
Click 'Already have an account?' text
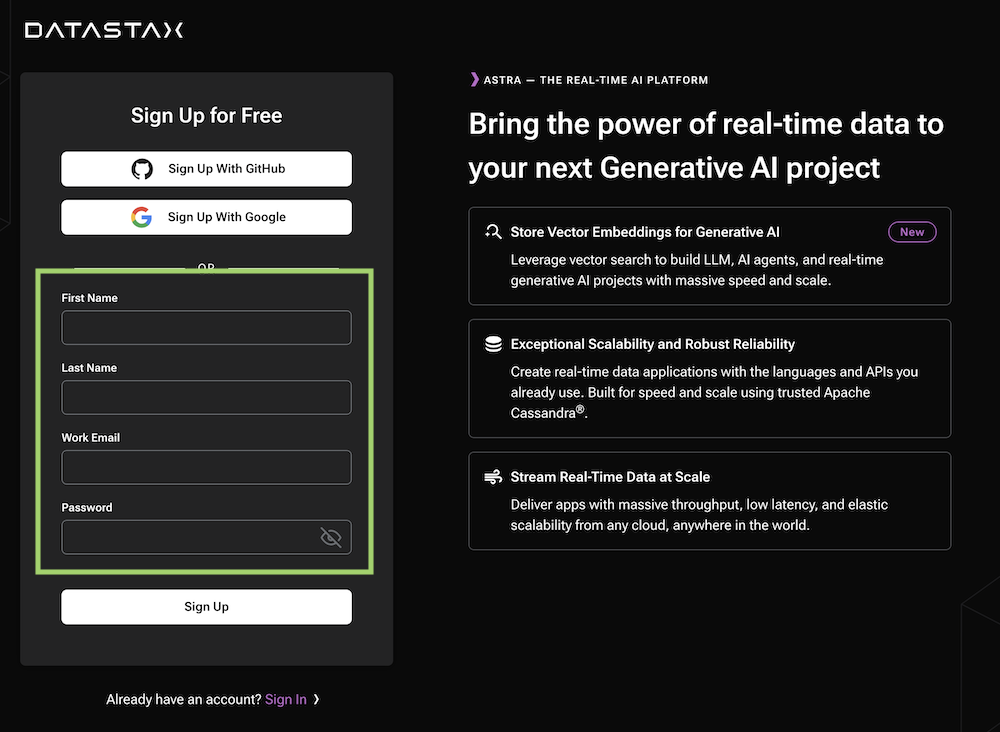click(184, 699)
